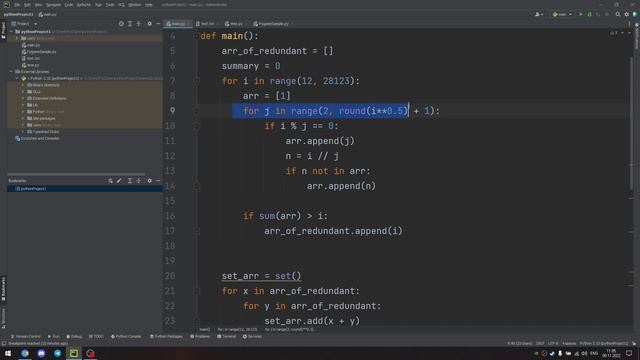Open the Windows Start menu
This screenshot has width=640, height=360.
pos(8,353)
